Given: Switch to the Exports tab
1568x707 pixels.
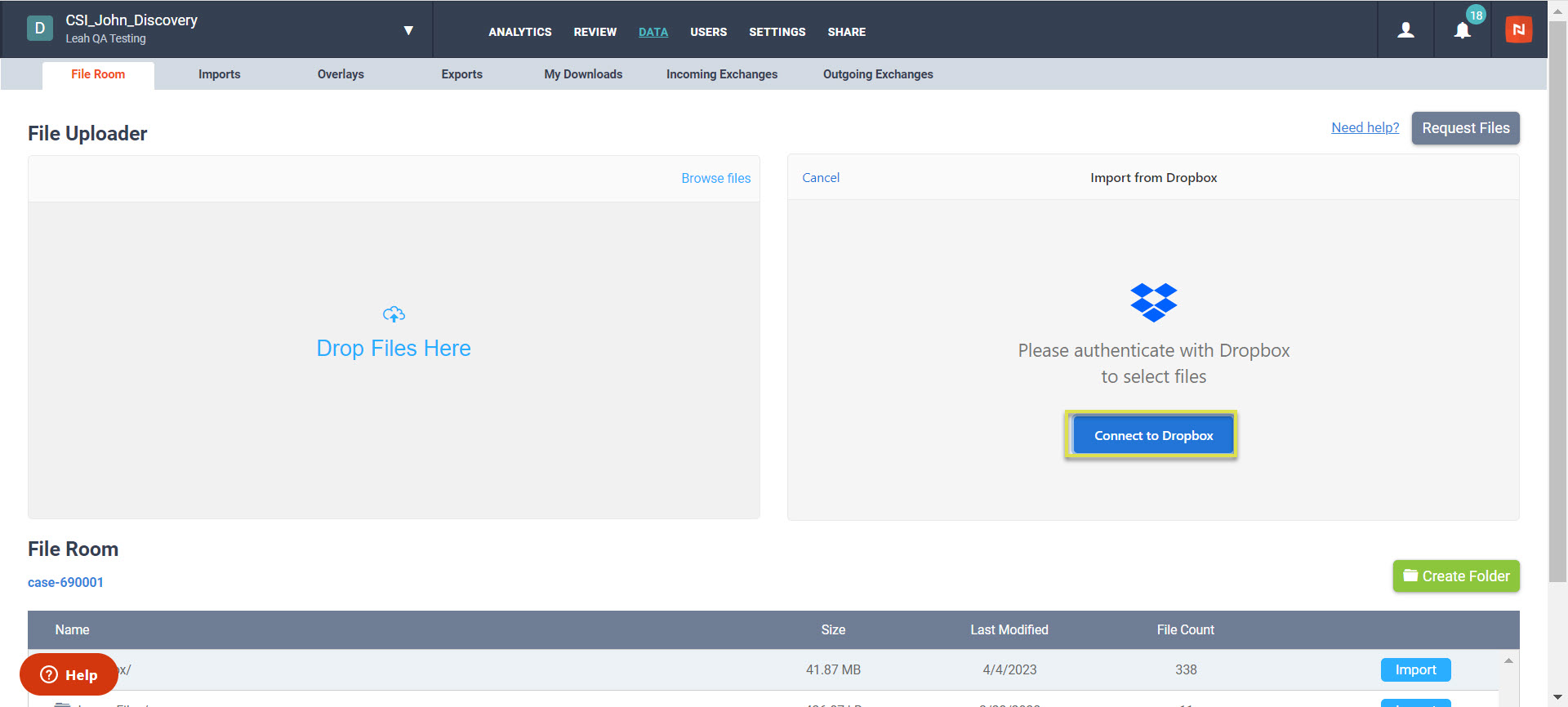Looking at the screenshot, I should (462, 74).
